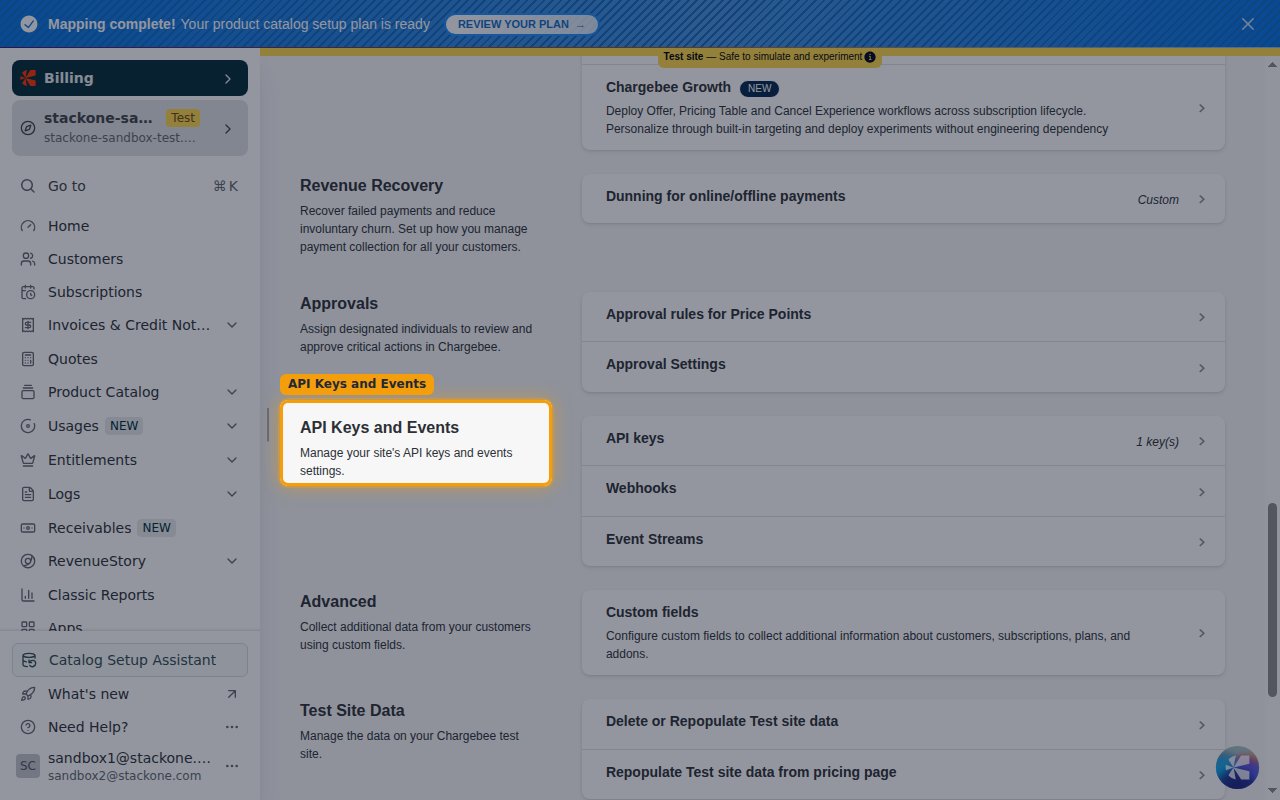Open Approval rules for Price Points
This screenshot has height=800, width=1280.
903,317
